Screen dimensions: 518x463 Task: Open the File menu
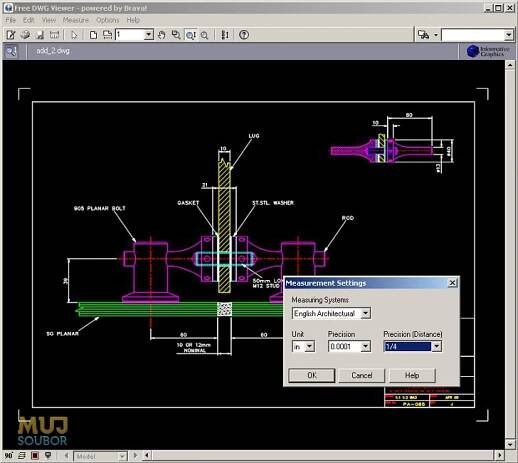pyautogui.click(x=11, y=20)
